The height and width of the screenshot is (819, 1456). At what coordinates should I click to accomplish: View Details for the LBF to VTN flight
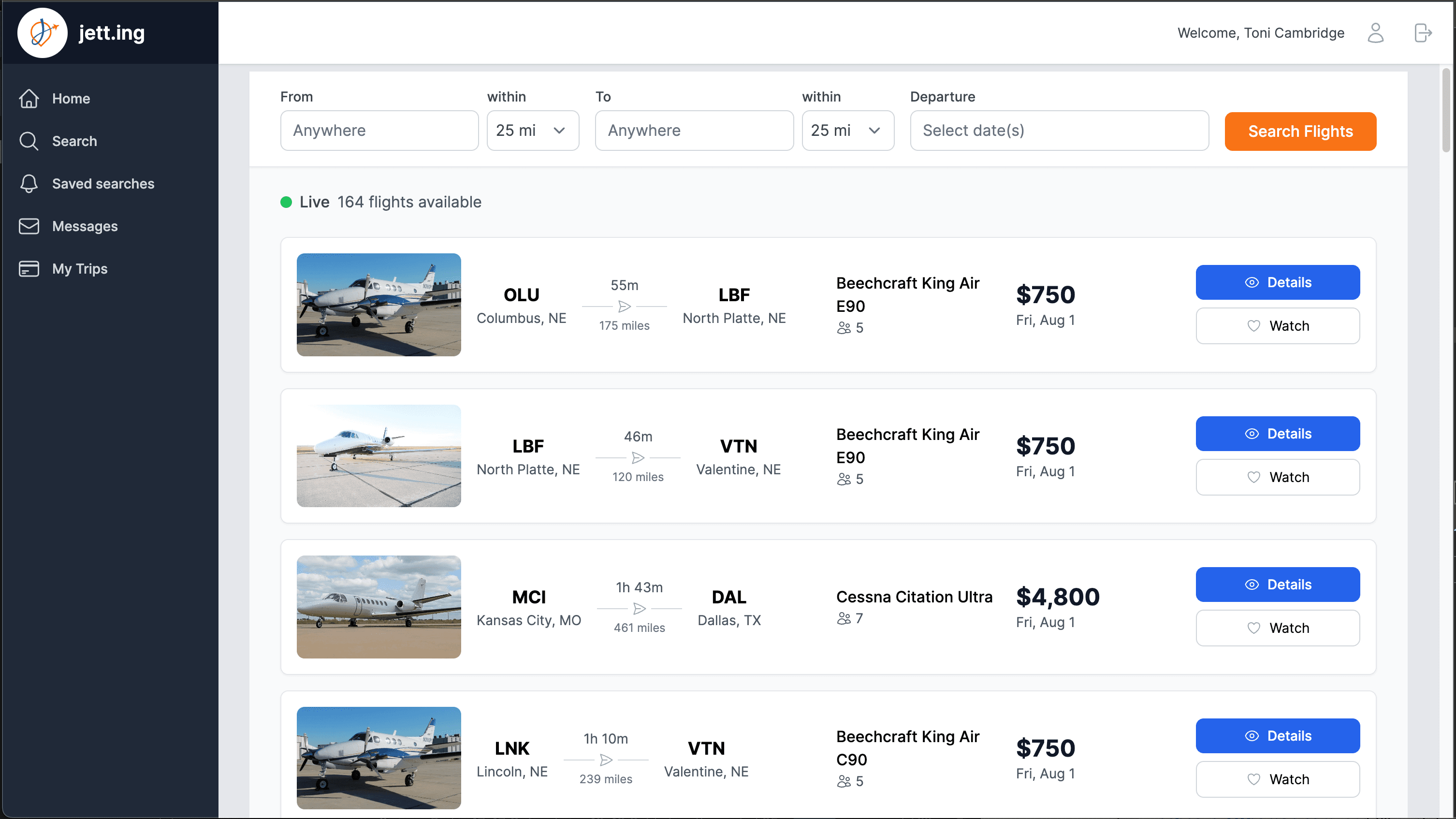(1278, 433)
